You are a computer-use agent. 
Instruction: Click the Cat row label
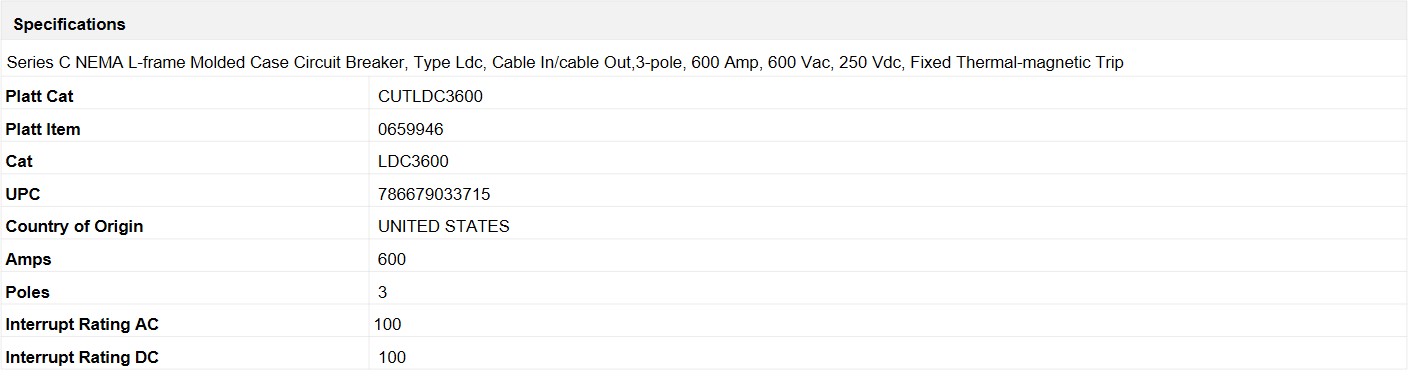click(19, 161)
